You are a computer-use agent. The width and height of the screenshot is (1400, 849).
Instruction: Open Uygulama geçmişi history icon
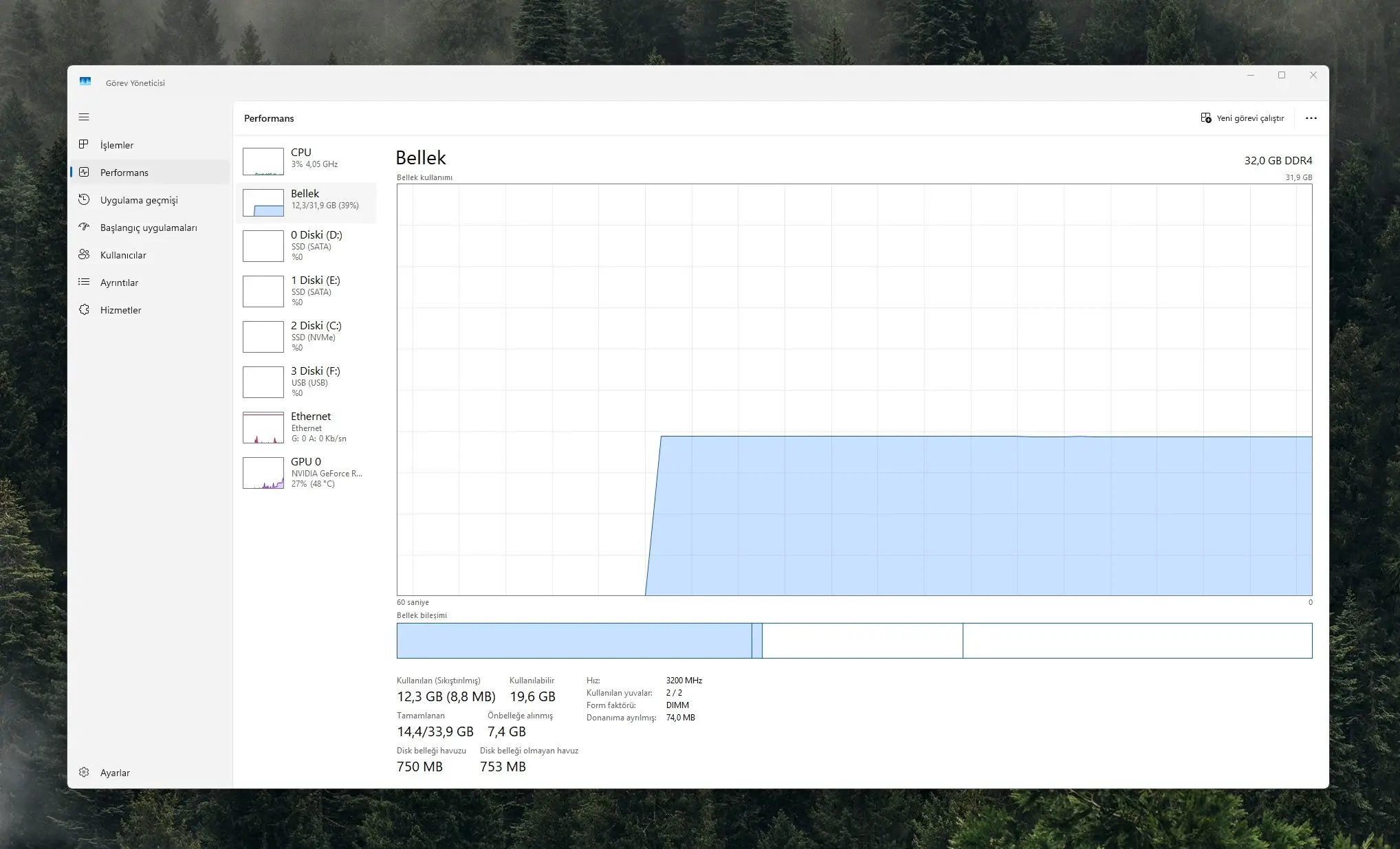84,199
